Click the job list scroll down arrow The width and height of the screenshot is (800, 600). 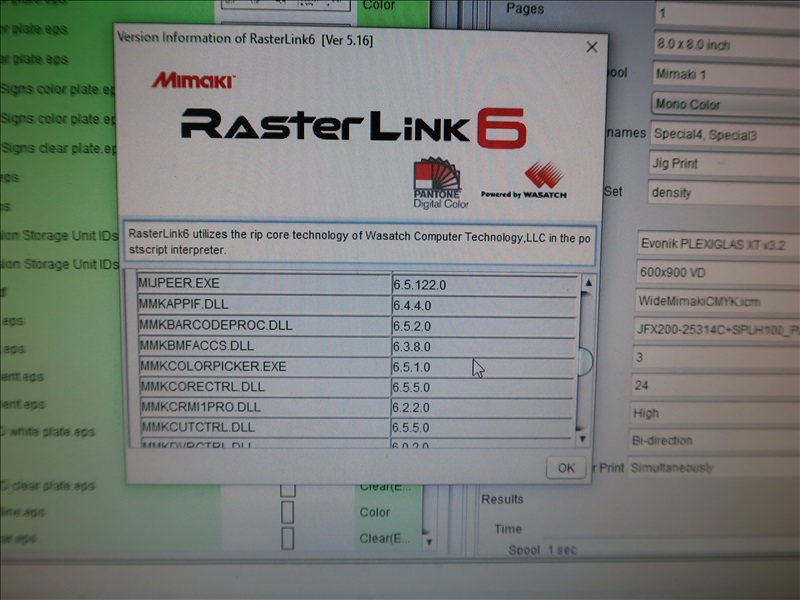[x=429, y=542]
